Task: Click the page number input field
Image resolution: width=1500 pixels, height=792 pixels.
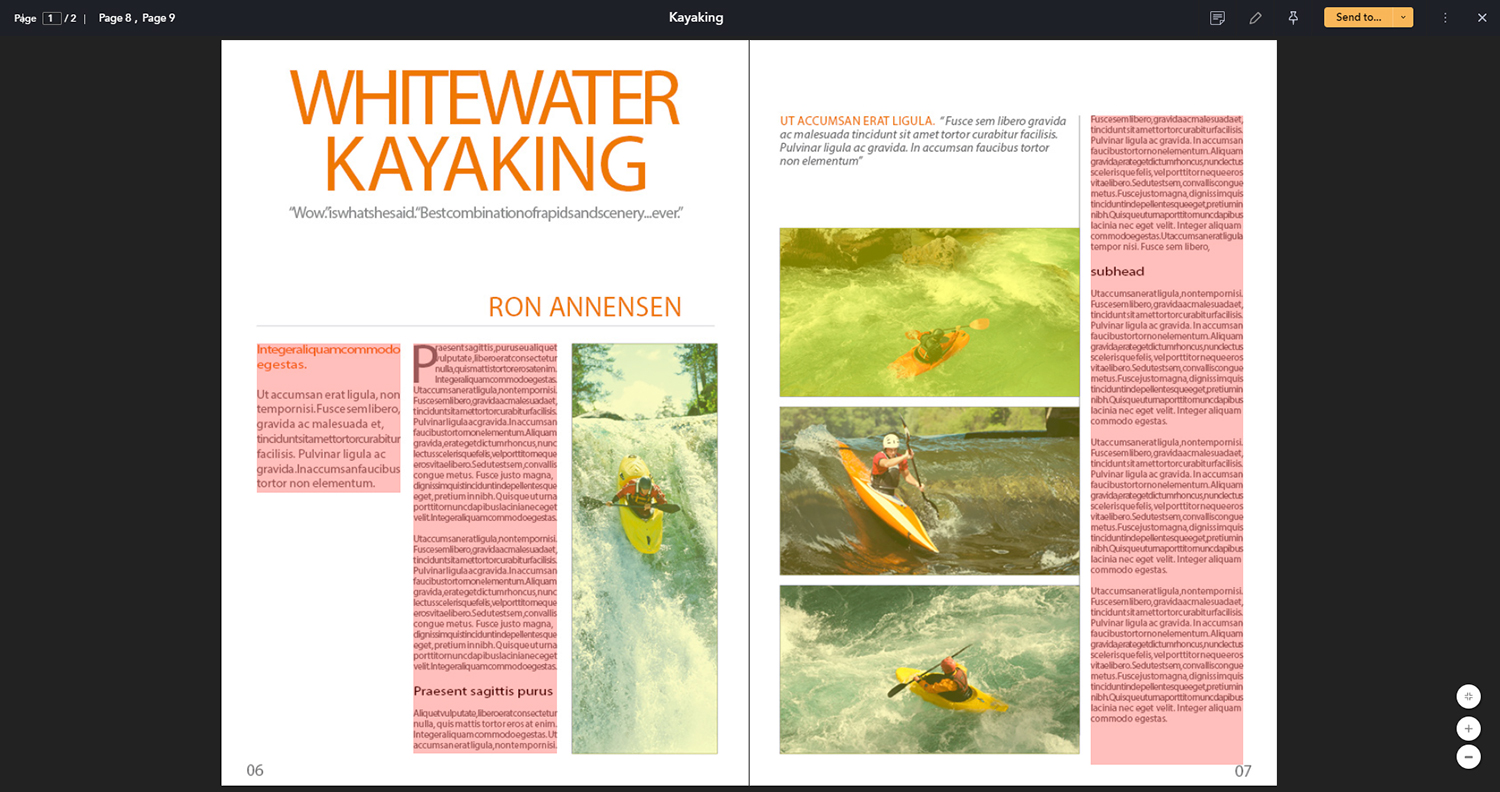Action: 52,18
